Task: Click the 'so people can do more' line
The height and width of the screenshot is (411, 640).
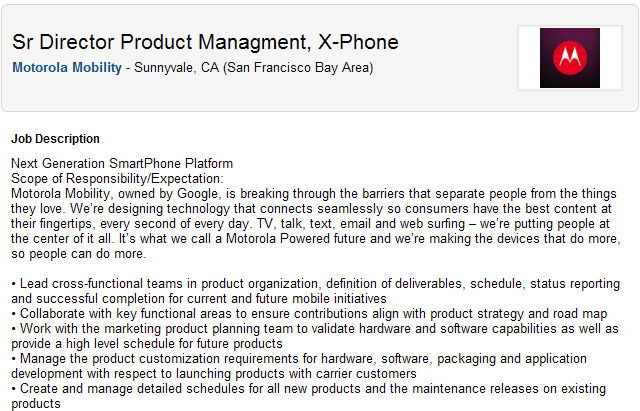Action: [78, 253]
